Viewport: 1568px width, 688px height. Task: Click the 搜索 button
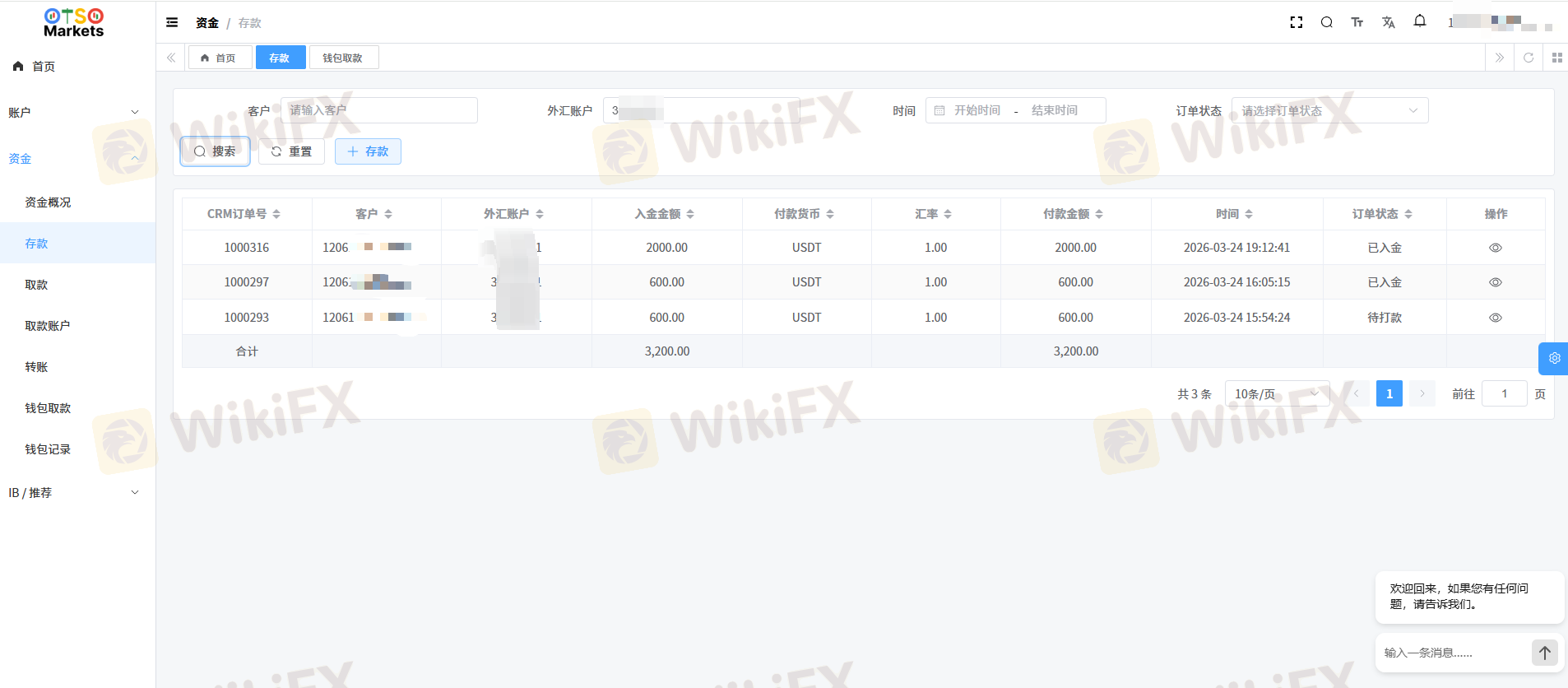click(x=215, y=151)
